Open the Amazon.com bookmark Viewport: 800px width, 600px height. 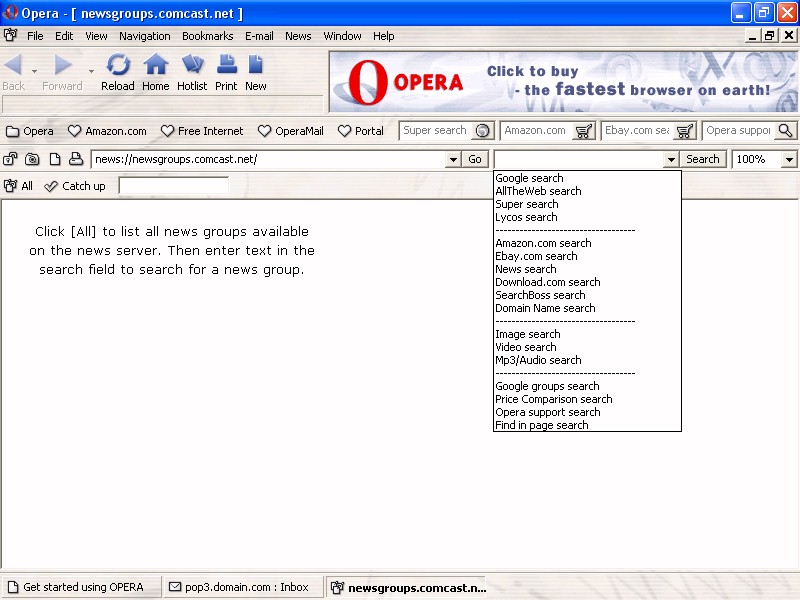107,131
